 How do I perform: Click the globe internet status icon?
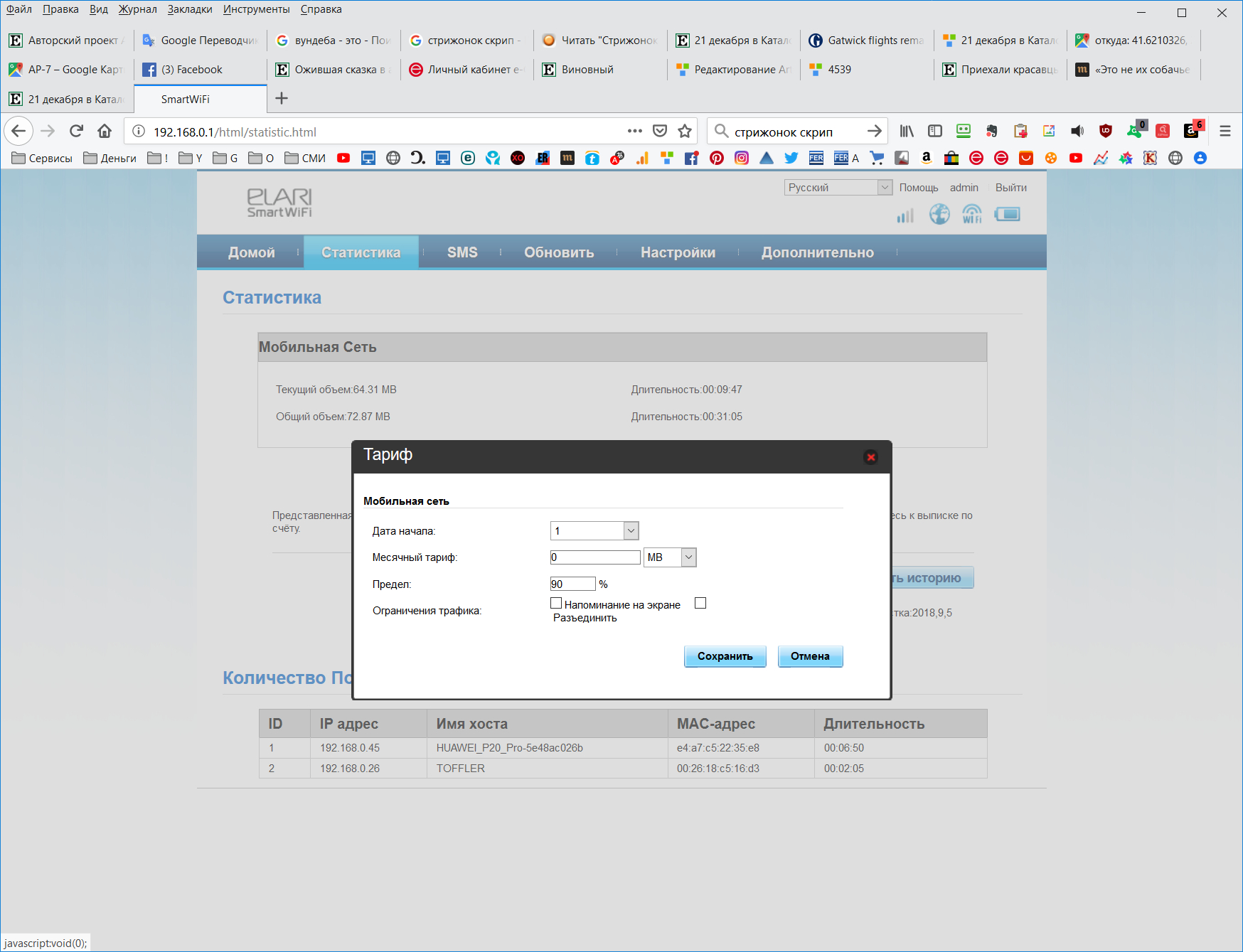click(x=939, y=214)
